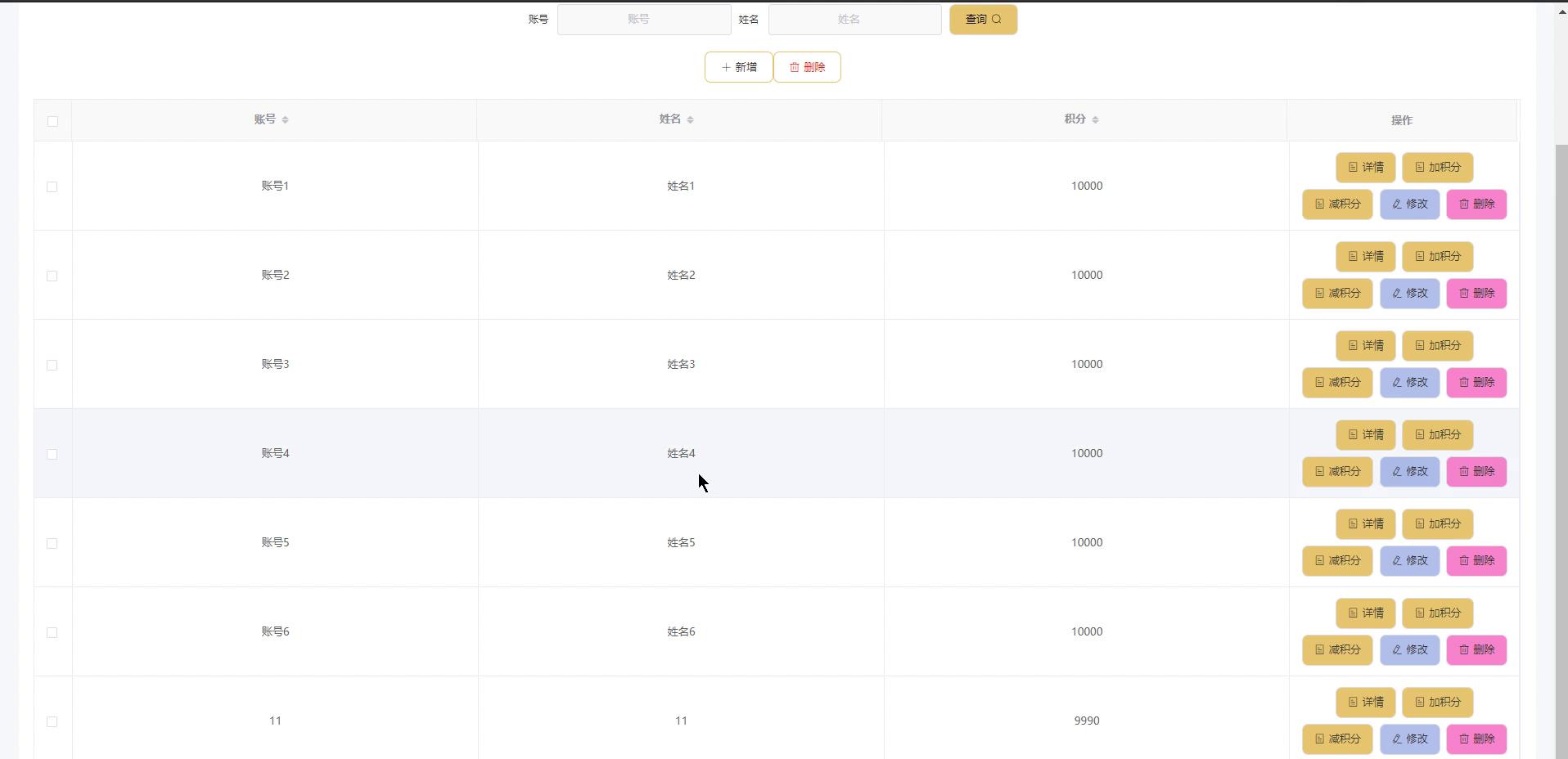The image size is (1568, 759).
Task: Click 减积分 for the 账号2 row
Action: 1337,294
